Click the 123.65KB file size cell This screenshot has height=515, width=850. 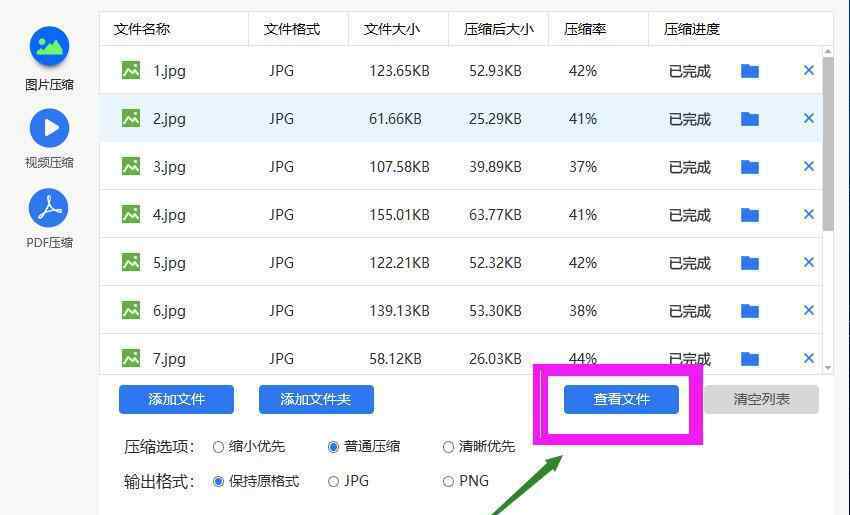click(400, 71)
